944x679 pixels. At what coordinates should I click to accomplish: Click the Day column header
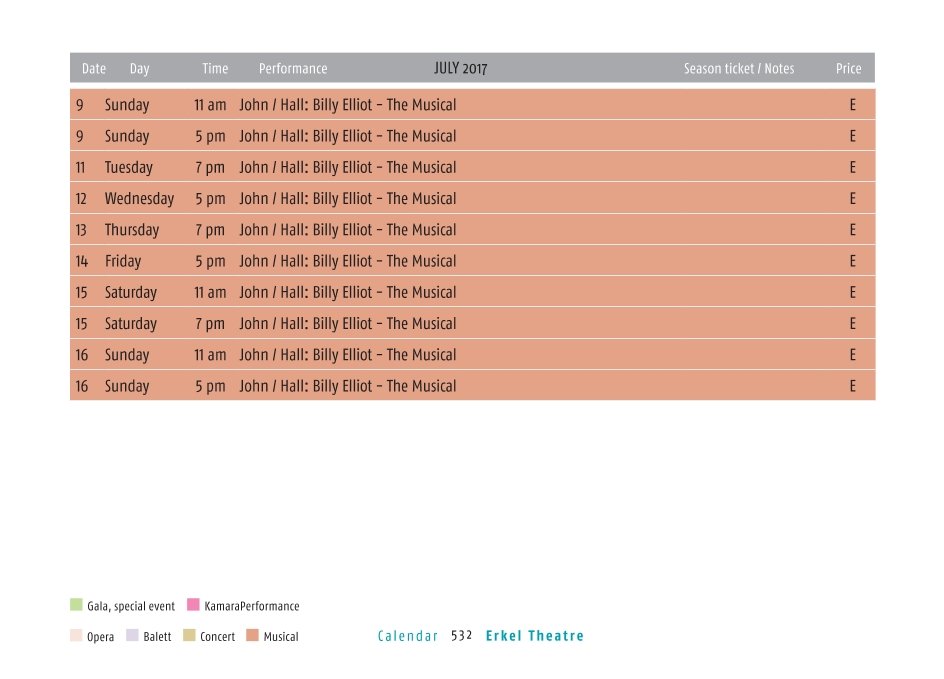140,69
